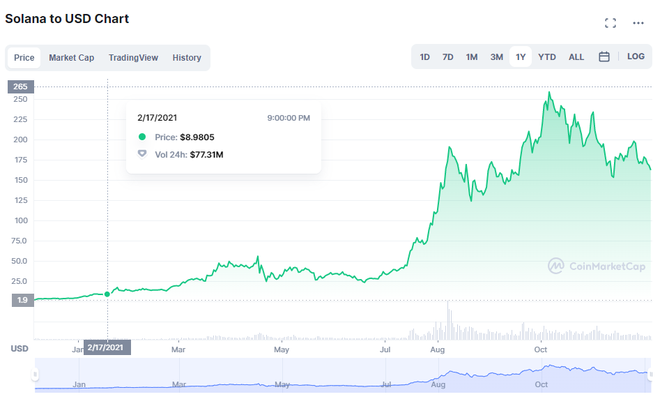The width and height of the screenshot is (660, 399).
Task: Click the 1.9 low price label
Action: point(22,300)
